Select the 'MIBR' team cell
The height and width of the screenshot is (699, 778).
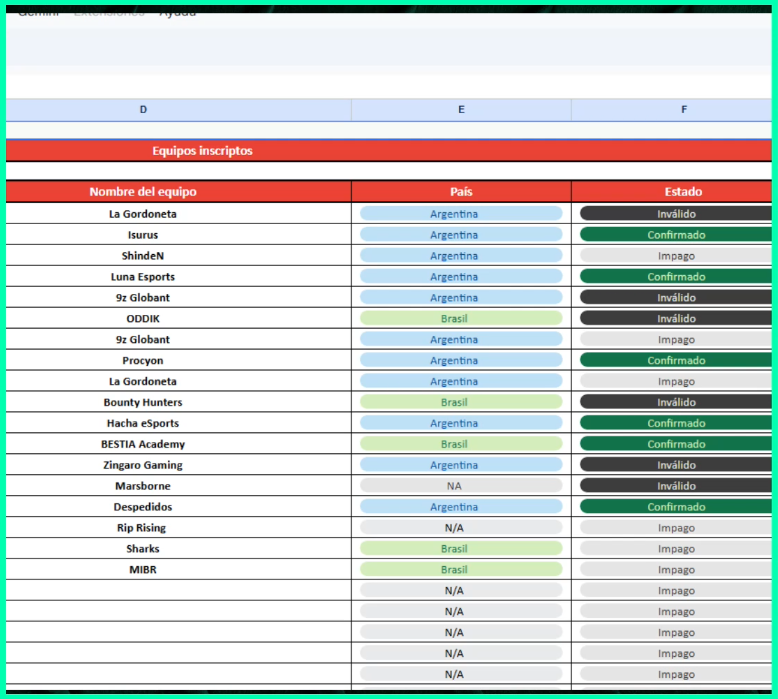pos(179,570)
